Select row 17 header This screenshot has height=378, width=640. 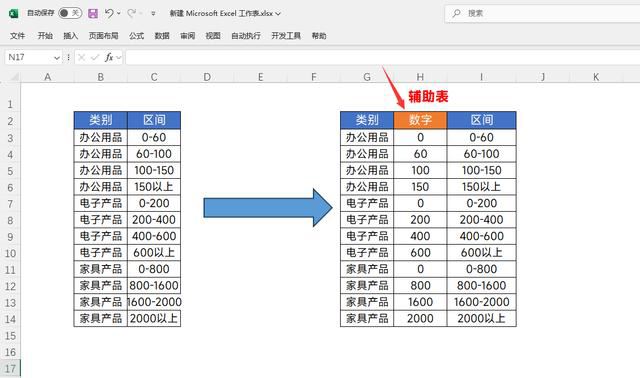click(x=10, y=369)
